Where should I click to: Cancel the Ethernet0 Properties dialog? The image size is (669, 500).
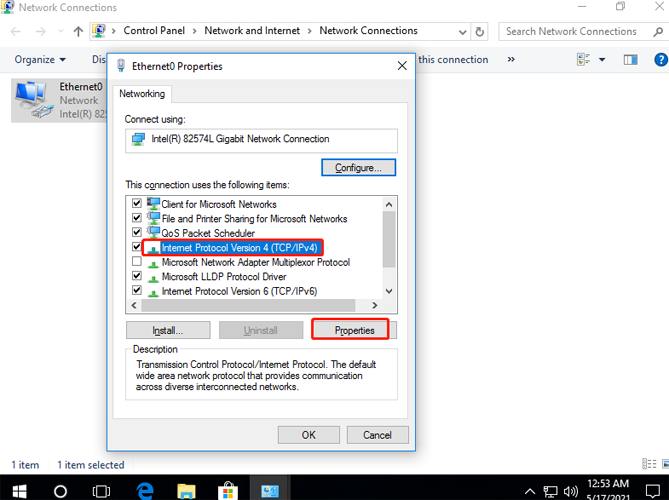point(377,435)
